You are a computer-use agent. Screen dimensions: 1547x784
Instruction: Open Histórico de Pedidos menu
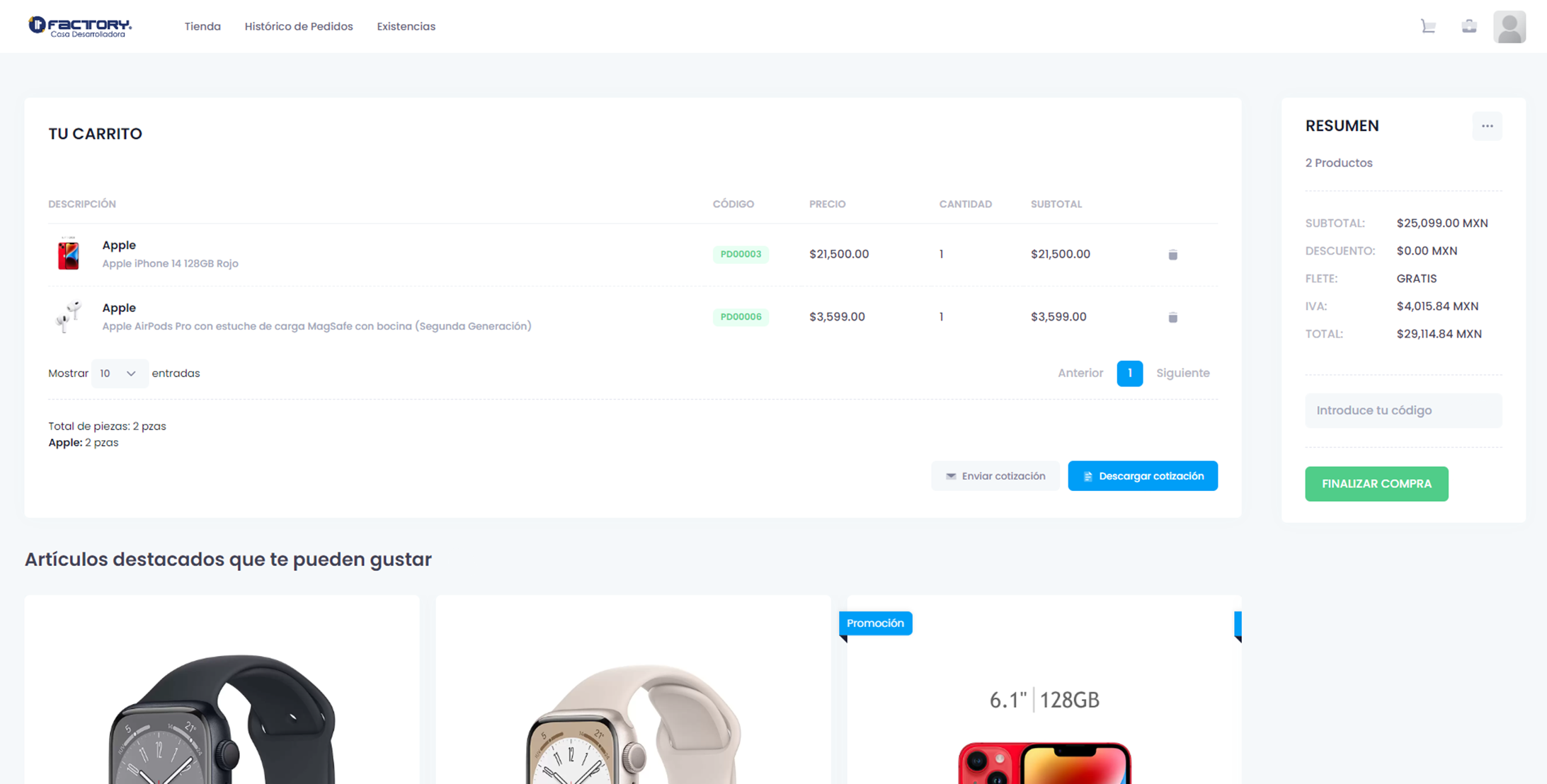click(299, 27)
